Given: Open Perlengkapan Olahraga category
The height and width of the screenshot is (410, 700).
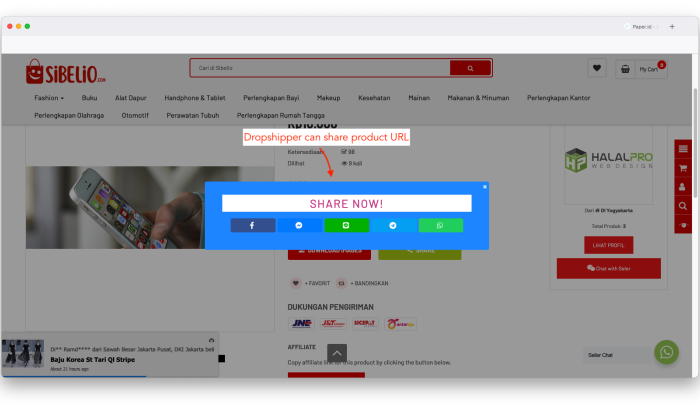Looking at the screenshot, I should [69, 115].
